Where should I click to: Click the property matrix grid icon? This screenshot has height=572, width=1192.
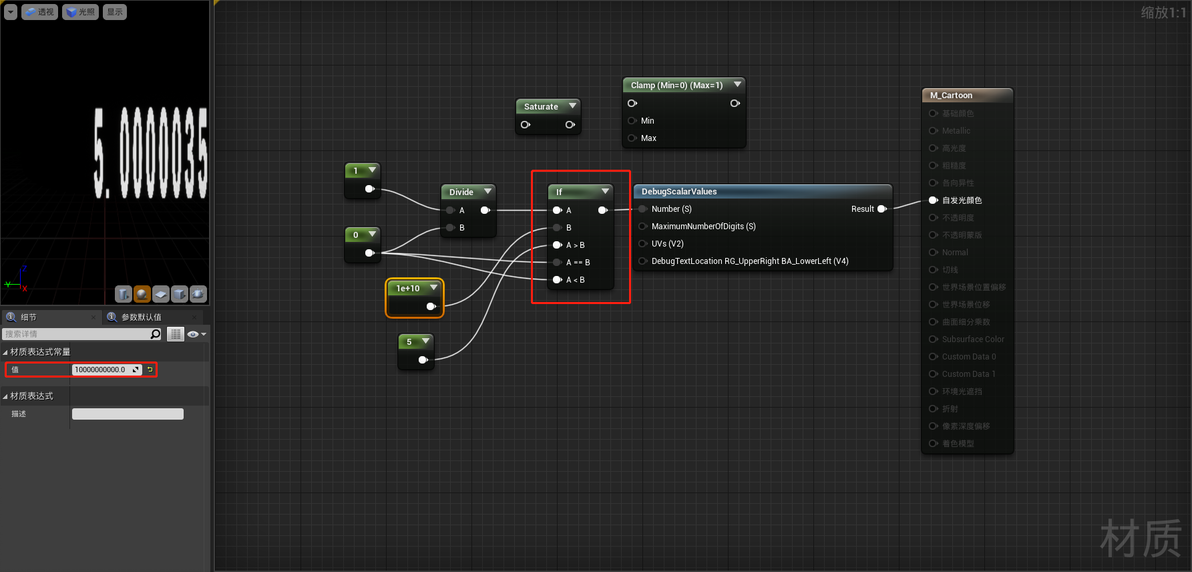[176, 334]
